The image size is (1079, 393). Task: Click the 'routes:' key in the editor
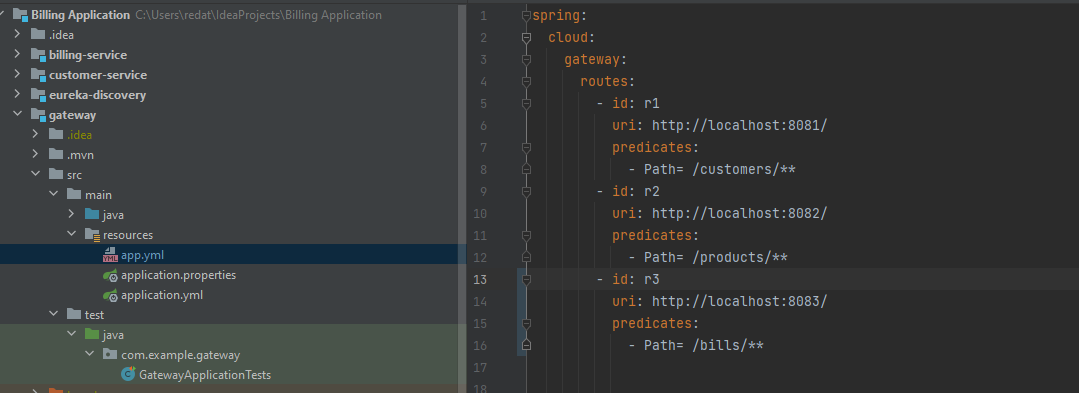[x=608, y=81]
